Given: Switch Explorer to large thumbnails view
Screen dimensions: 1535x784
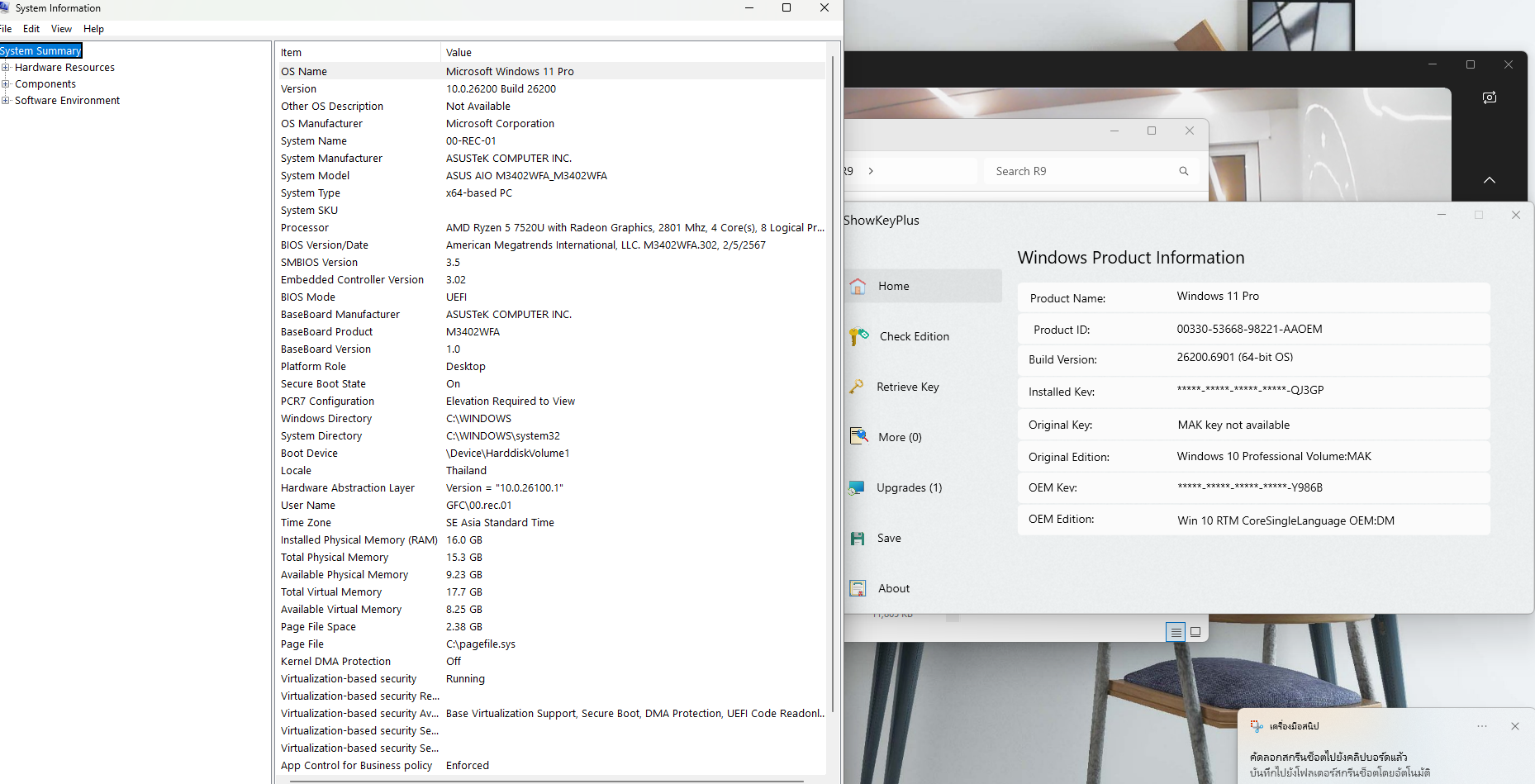Looking at the screenshot, I should point(1195,632).
